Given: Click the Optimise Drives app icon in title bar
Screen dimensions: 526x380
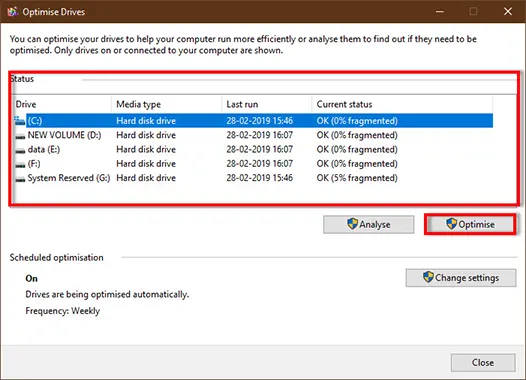Looking at the screenshot, I should point(13,12).
